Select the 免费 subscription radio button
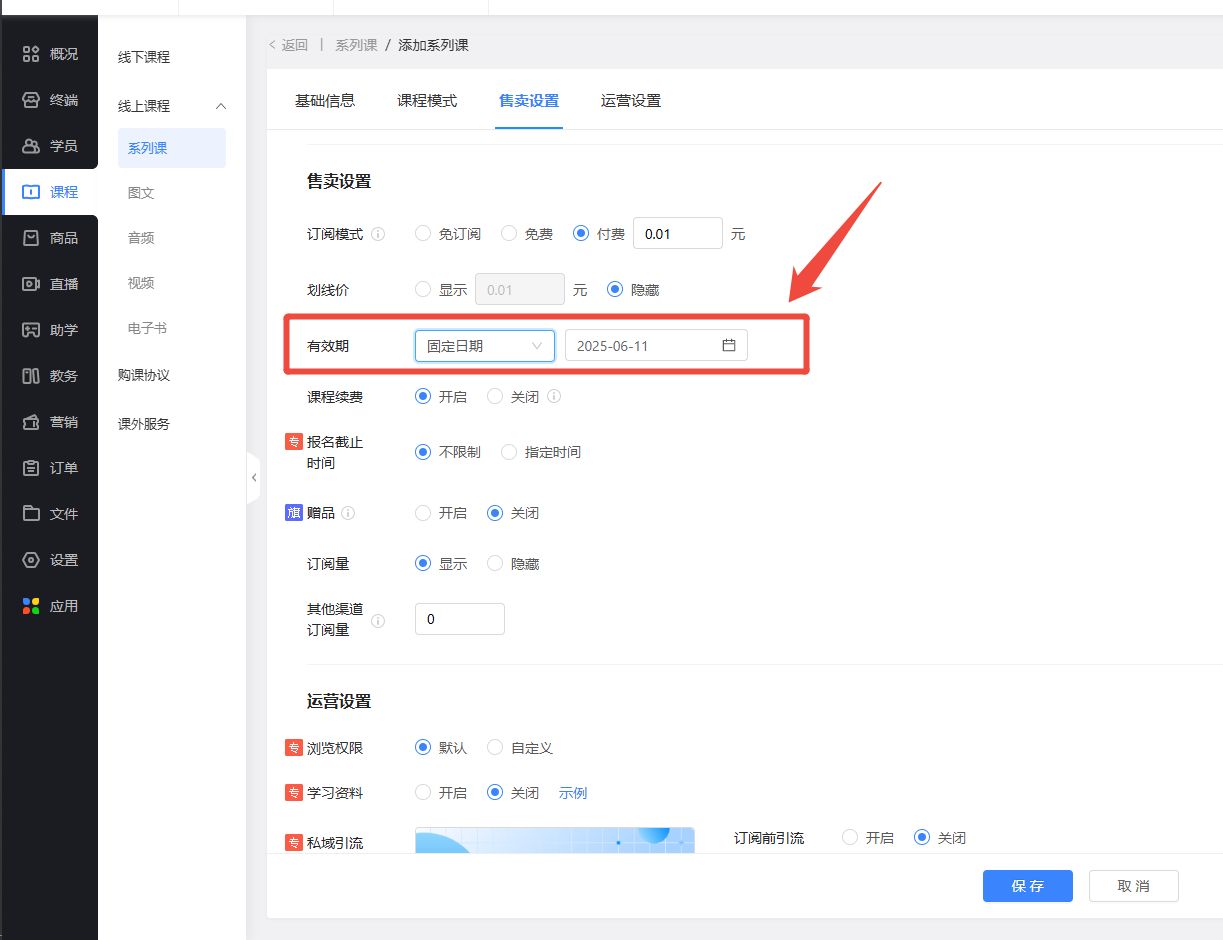The height and width of the screenshot is (940, 1223). pyautogui.click(x=509, y=234)
